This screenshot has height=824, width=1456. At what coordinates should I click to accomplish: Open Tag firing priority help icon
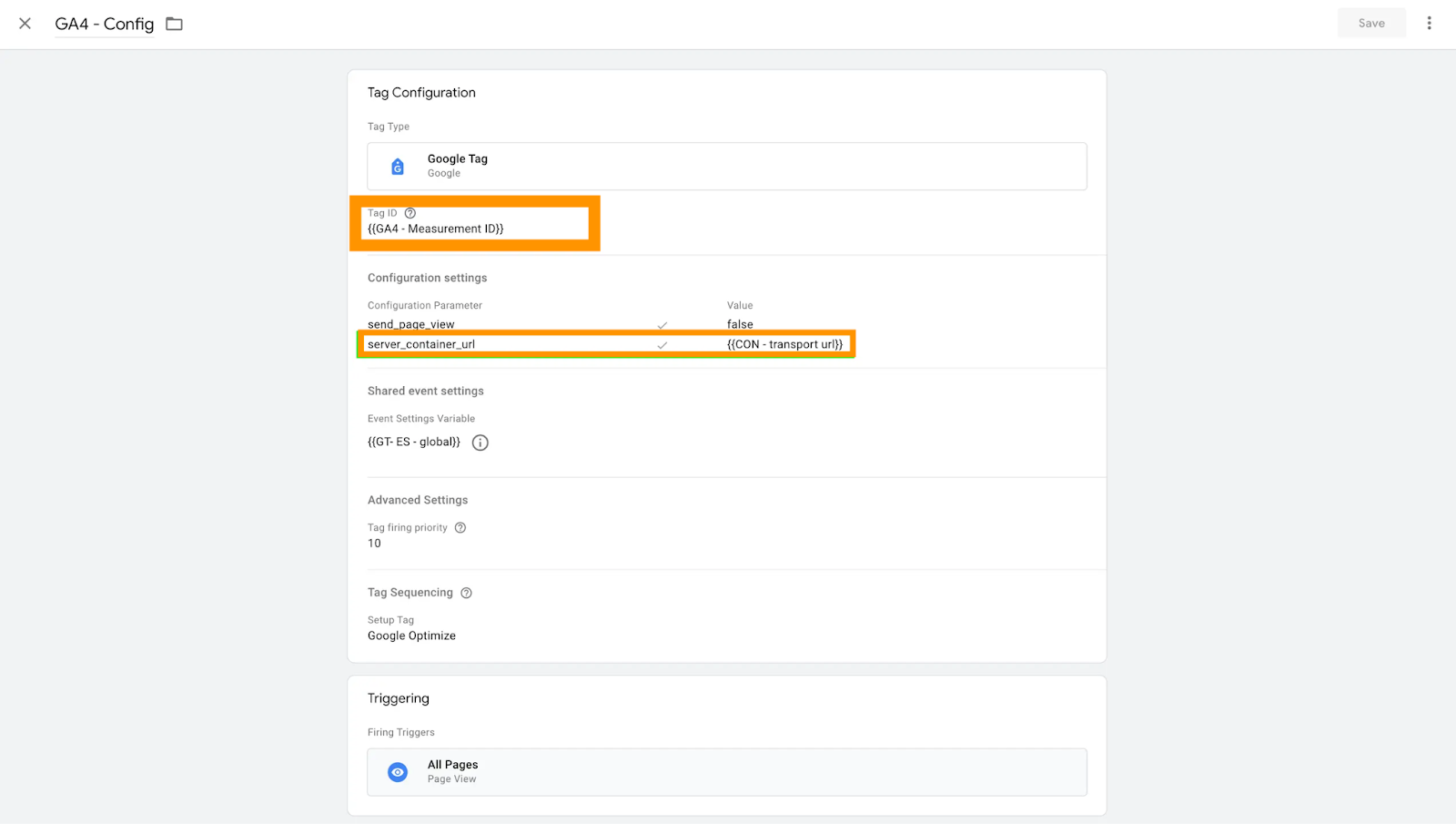(460, 527)
